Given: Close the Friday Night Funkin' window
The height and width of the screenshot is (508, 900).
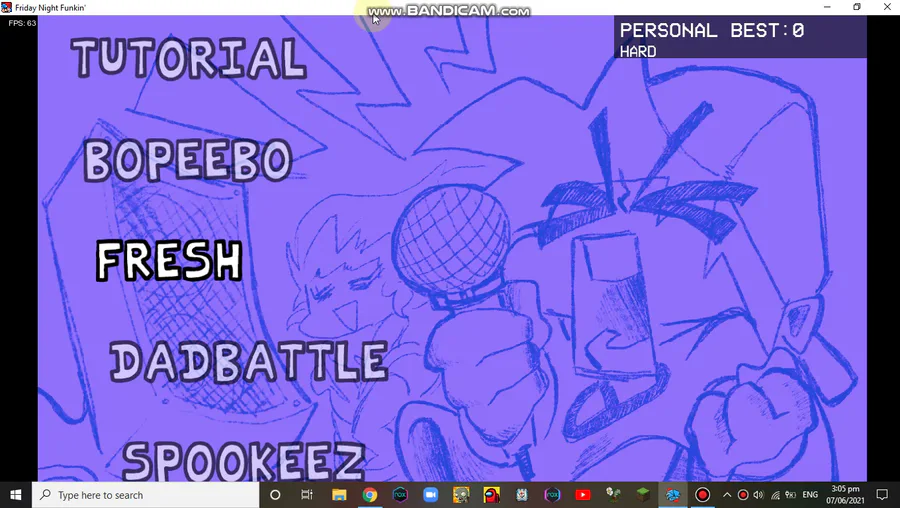Looking at the screenshot, I should click(886, 7).
